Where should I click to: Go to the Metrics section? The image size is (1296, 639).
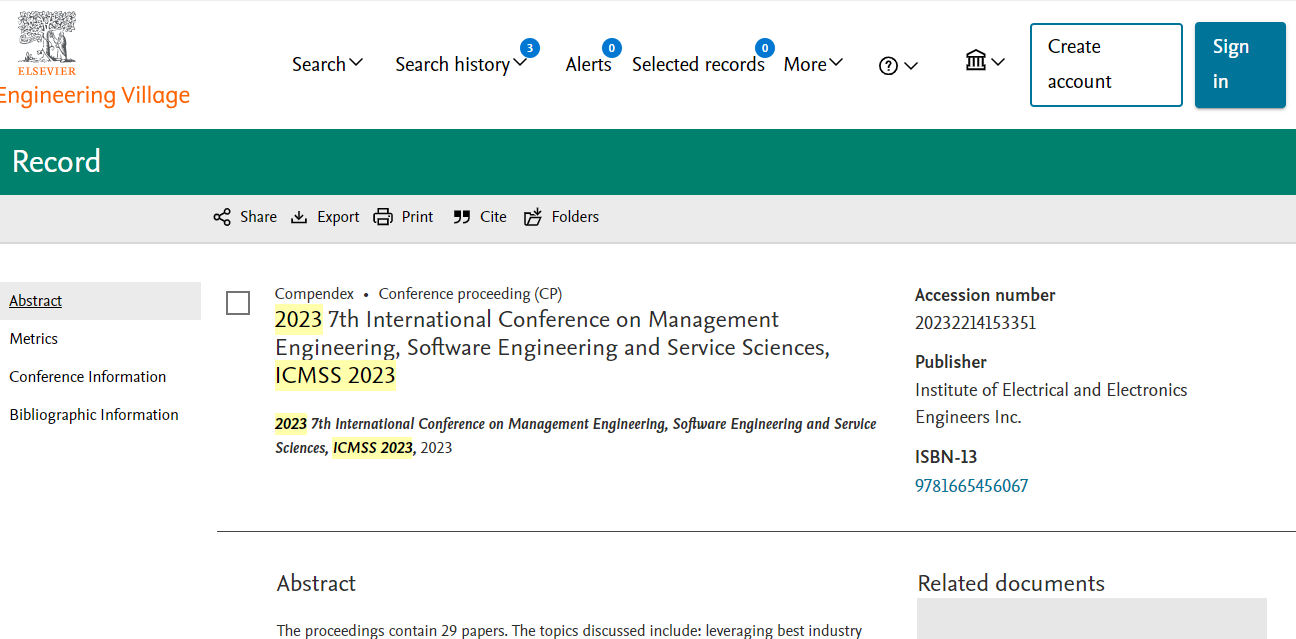coord(34,339)
